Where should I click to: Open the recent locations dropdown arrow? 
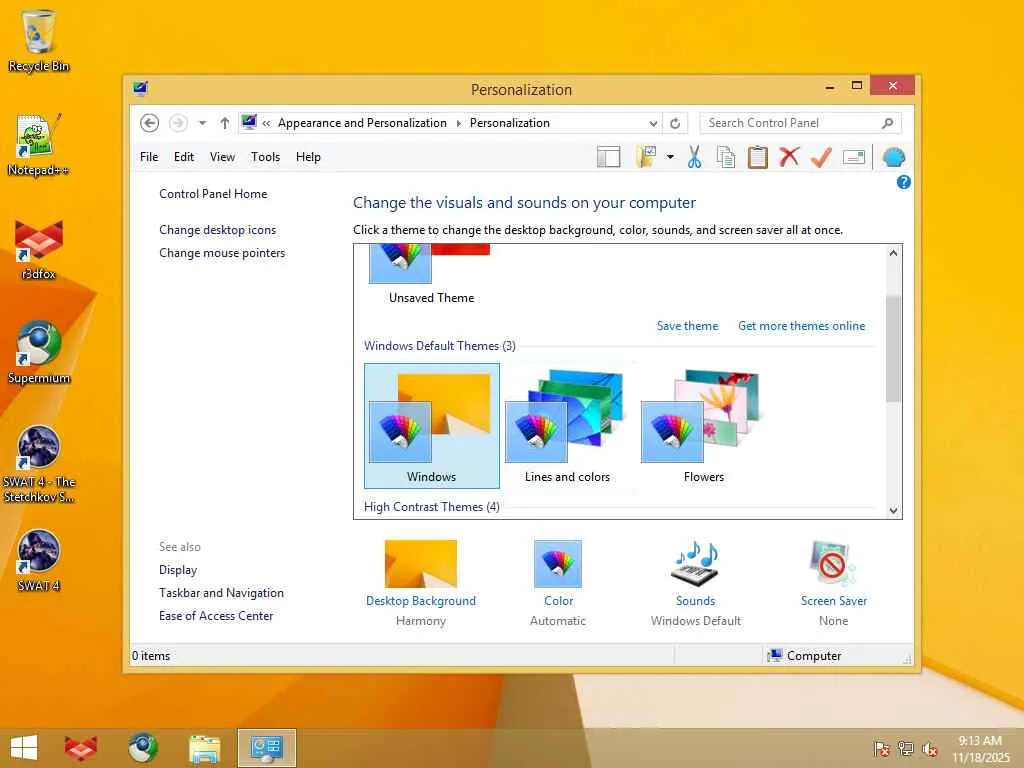202,123
